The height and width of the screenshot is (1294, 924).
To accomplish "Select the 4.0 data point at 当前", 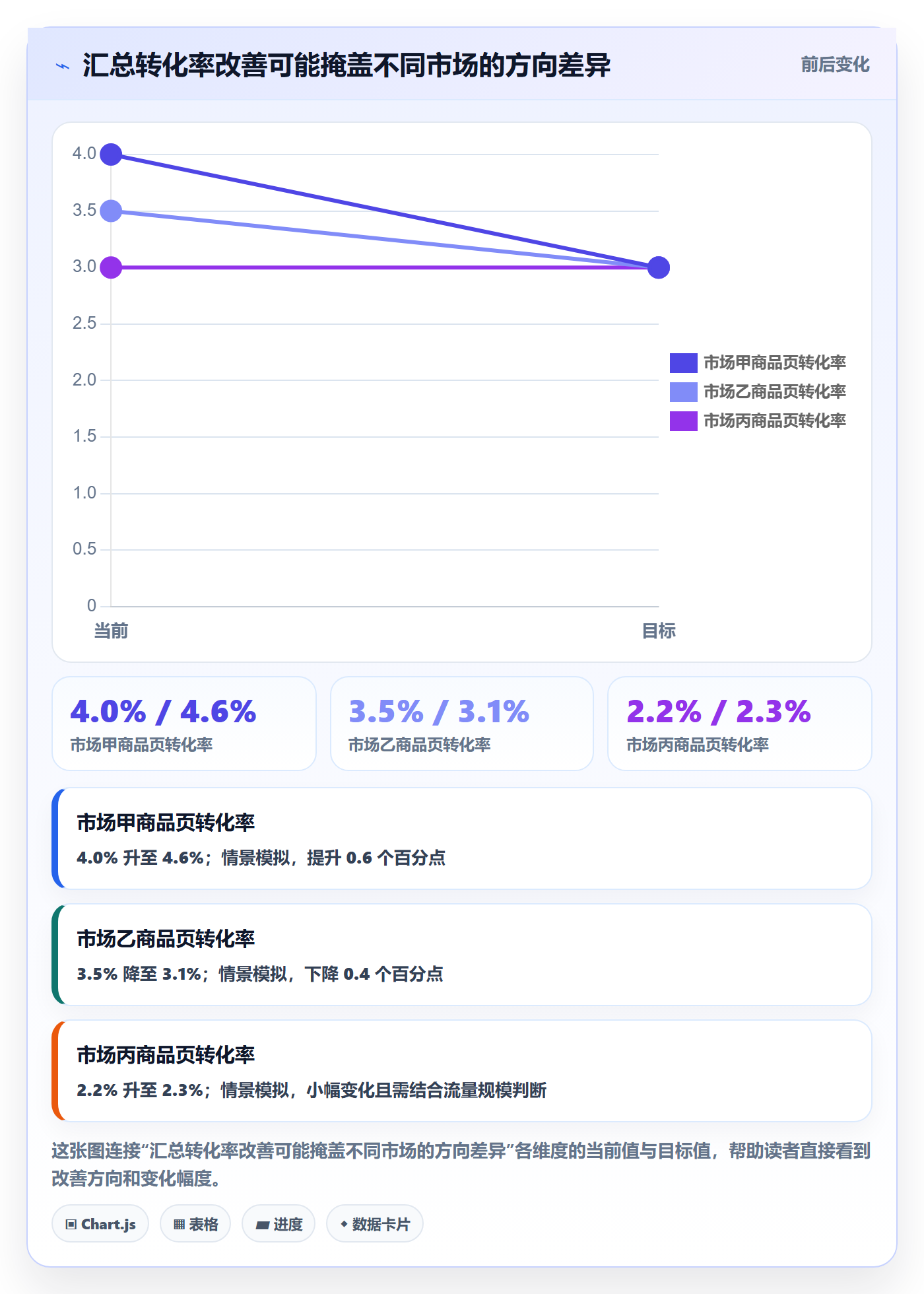I will pos(111,154).
